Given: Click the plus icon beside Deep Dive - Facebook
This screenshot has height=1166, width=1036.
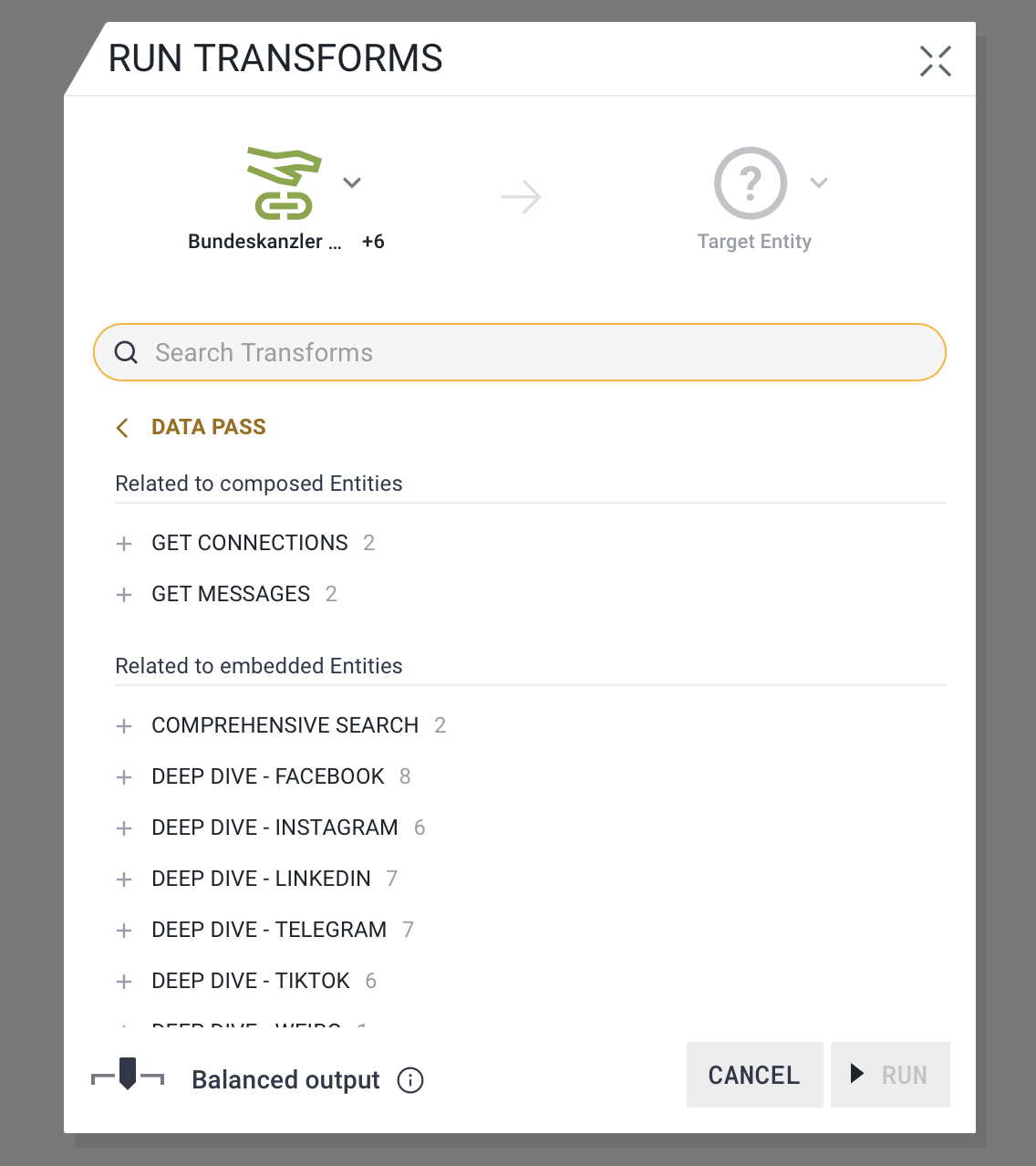Looking at the screenshot, I should click(x=125, y=777).
